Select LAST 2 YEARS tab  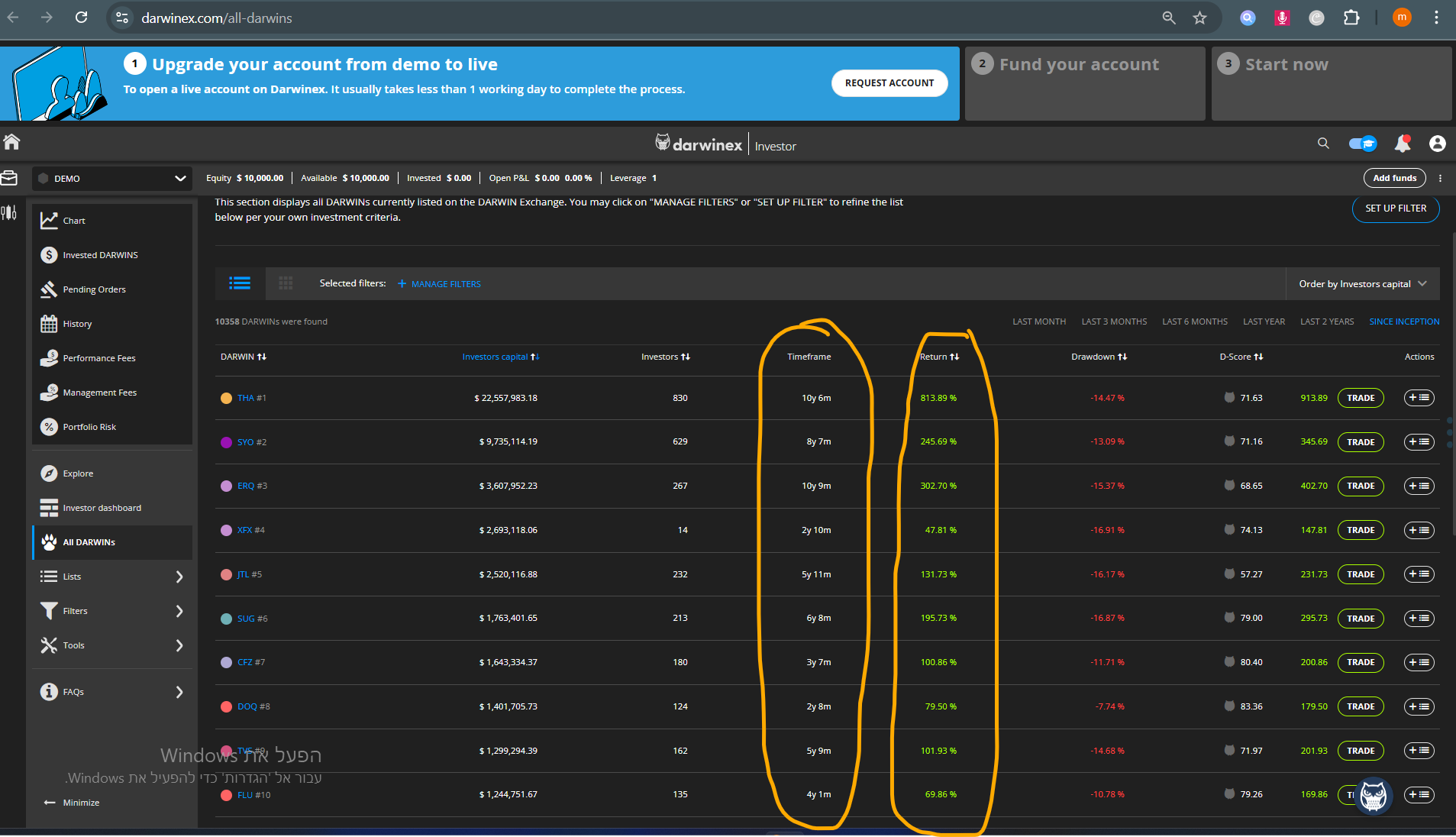[x=1327, y=322]
